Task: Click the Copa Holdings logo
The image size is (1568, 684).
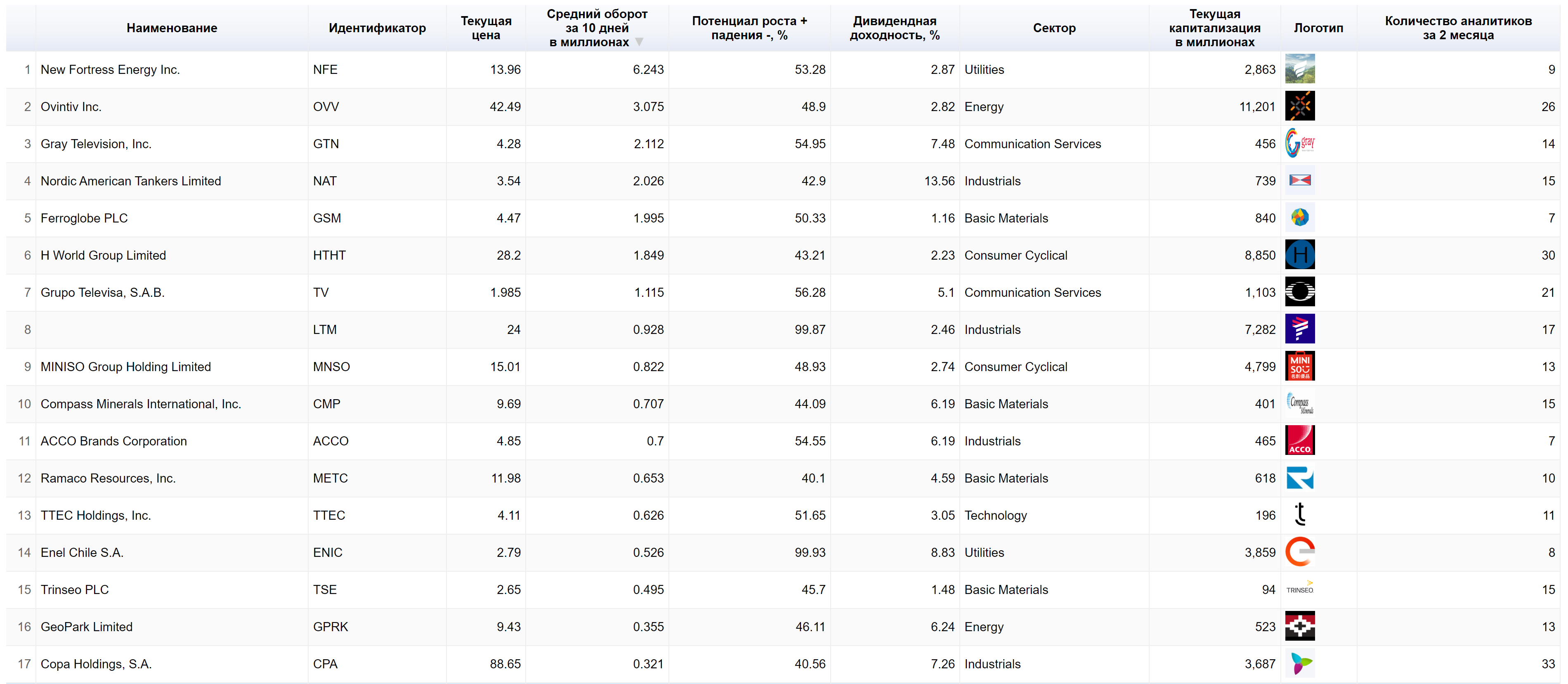Action: coord(1300,664)
